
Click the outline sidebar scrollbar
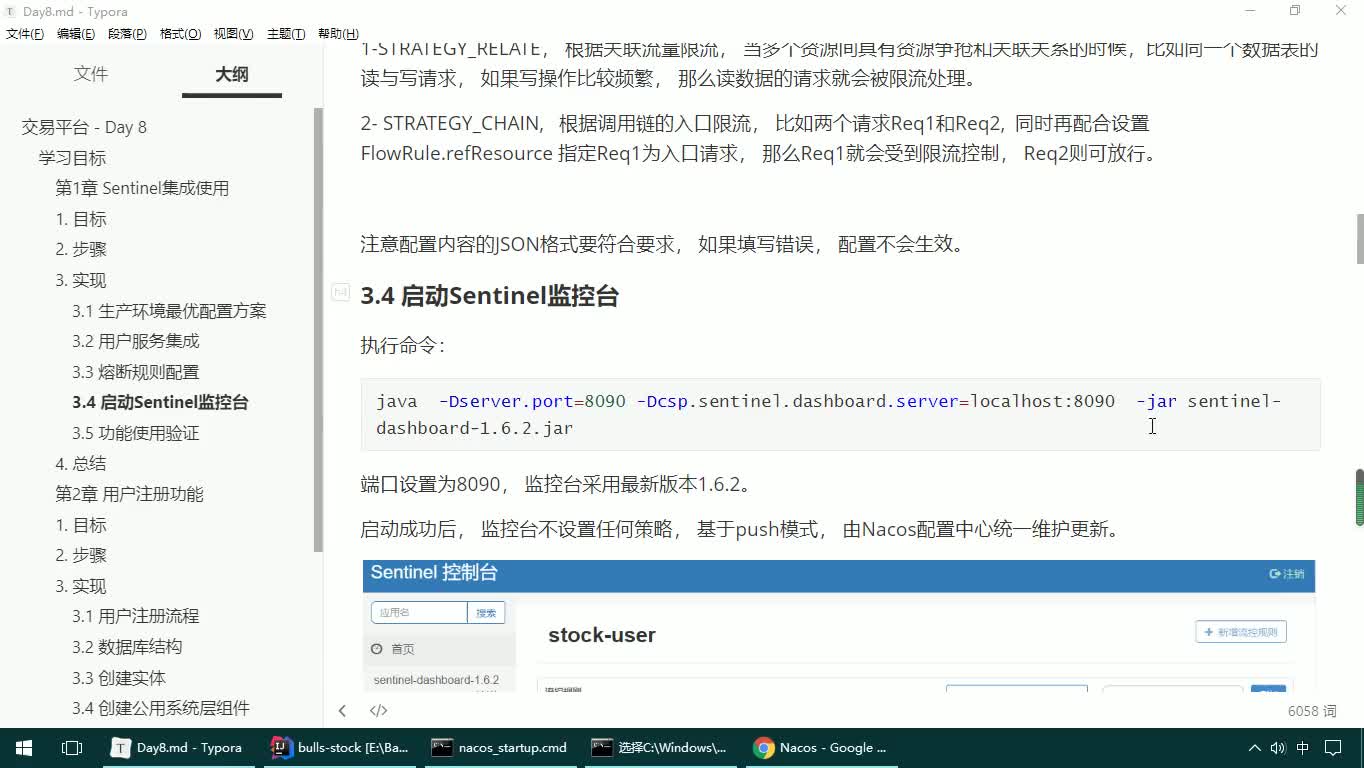pyautogui.click(x=318, y=330)
